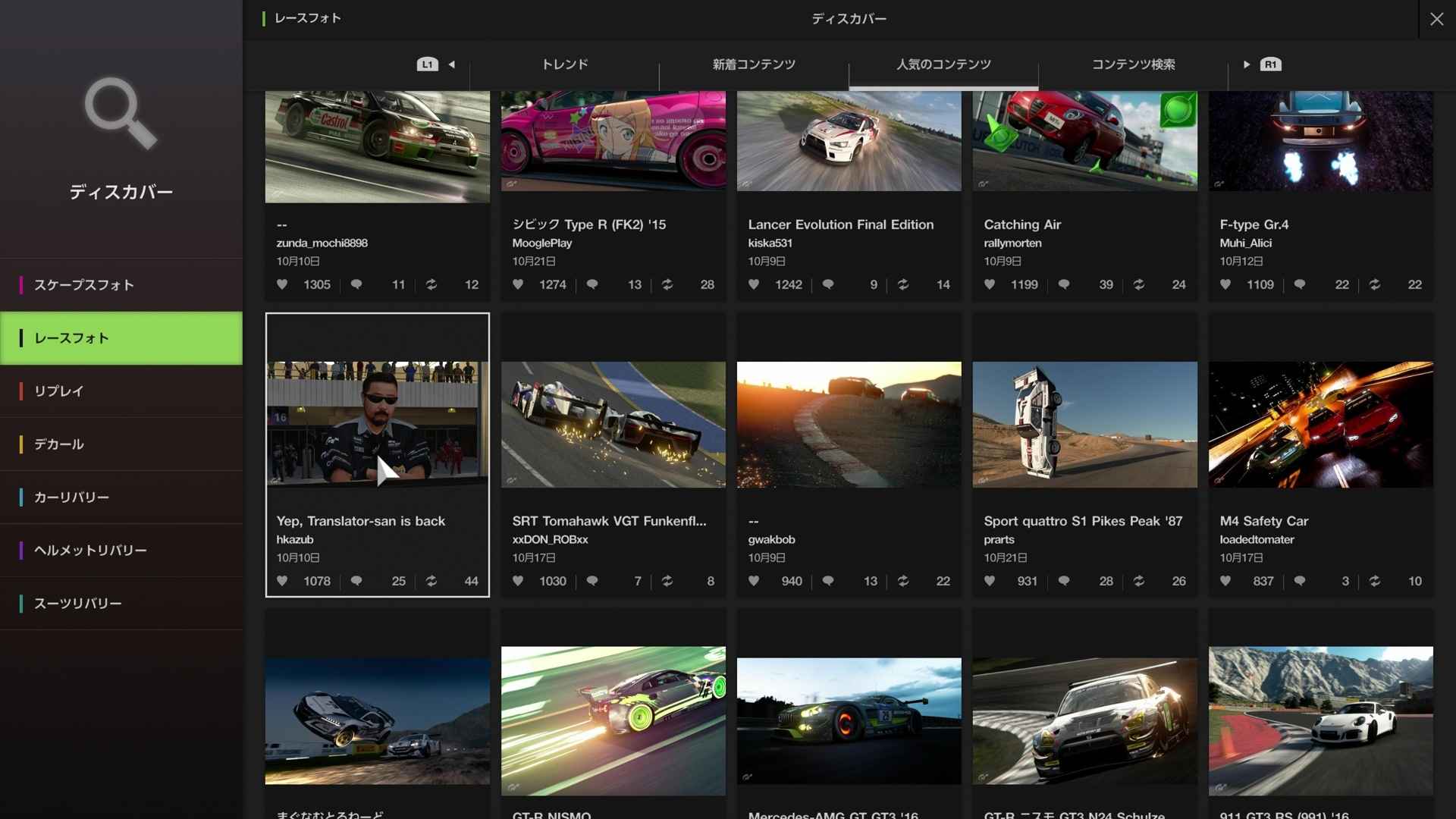Image resolution: width=1456 pixels, height=819 pixels.
Task: Reshare the MooglePlay photo card
Action: click(667, 284)
